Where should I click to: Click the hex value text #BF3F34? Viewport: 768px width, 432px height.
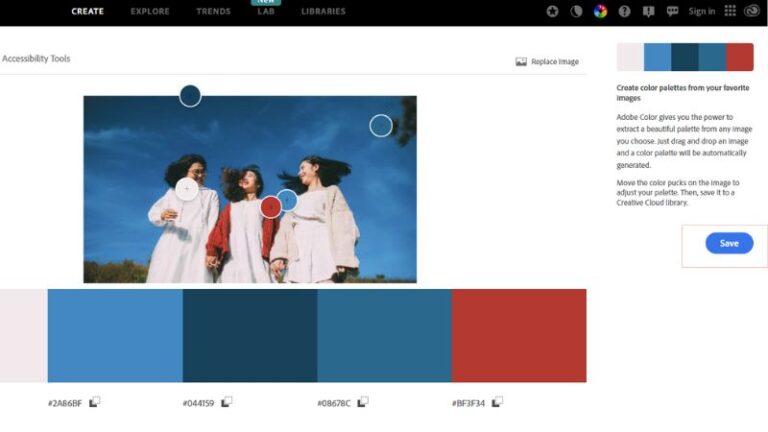(468, 403)
